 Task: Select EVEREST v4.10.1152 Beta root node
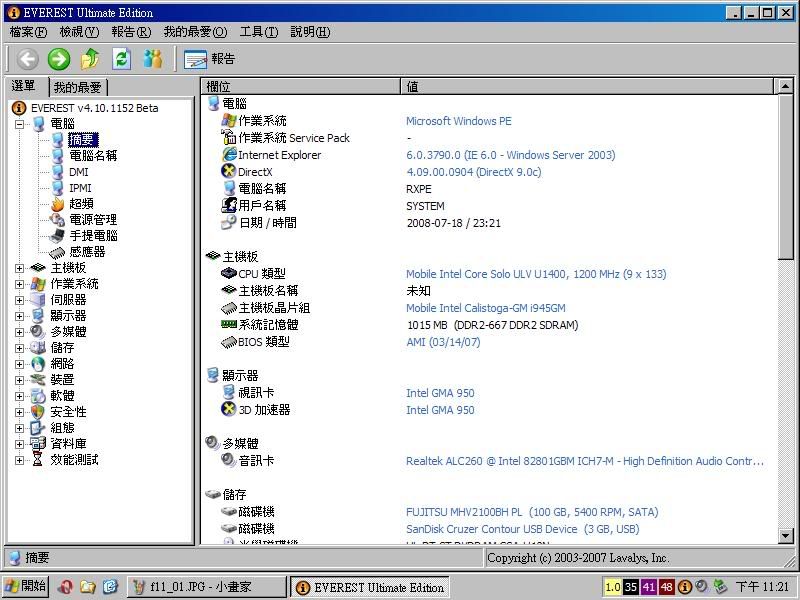click(94, 108)
